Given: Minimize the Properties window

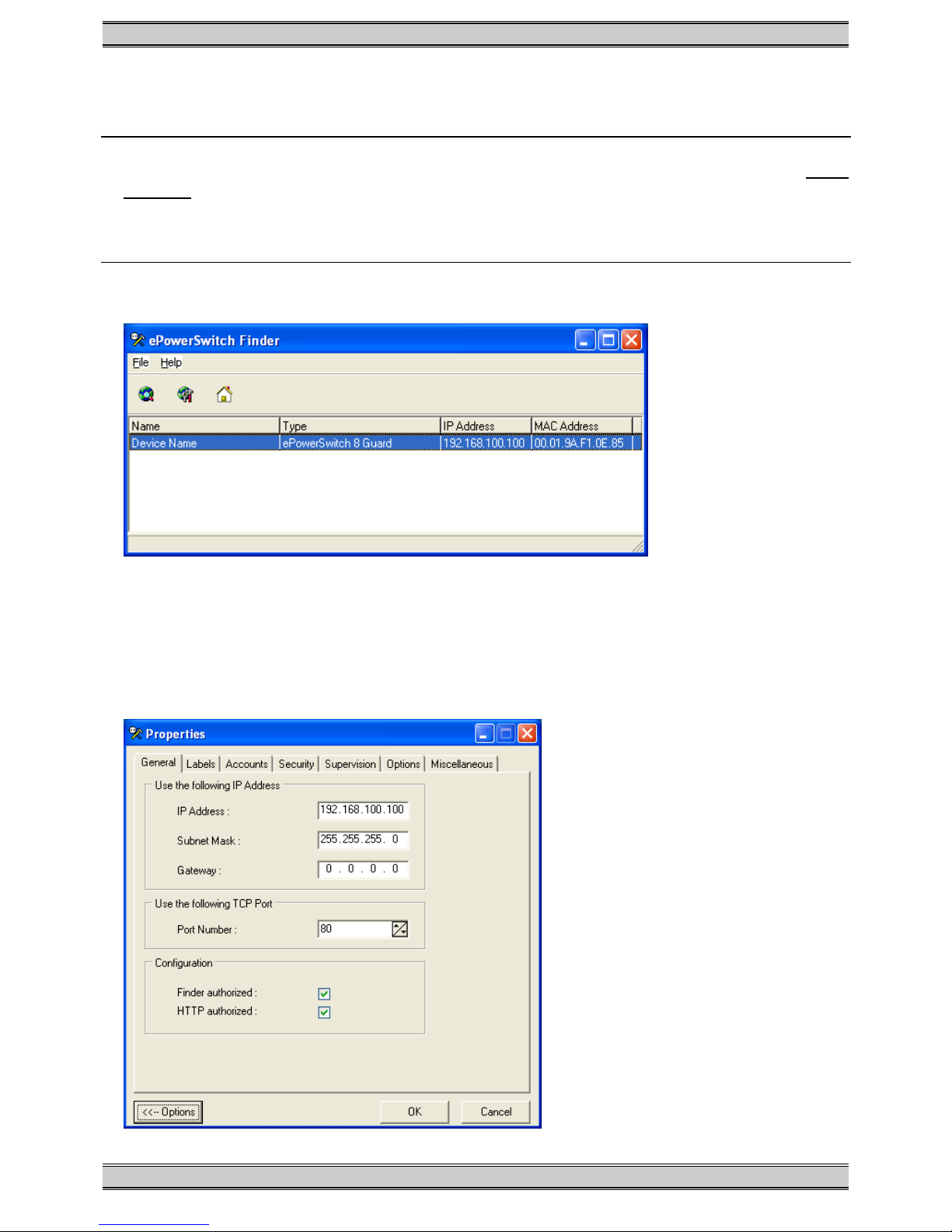Looking at the screenshot, I should tap(484, 733).
